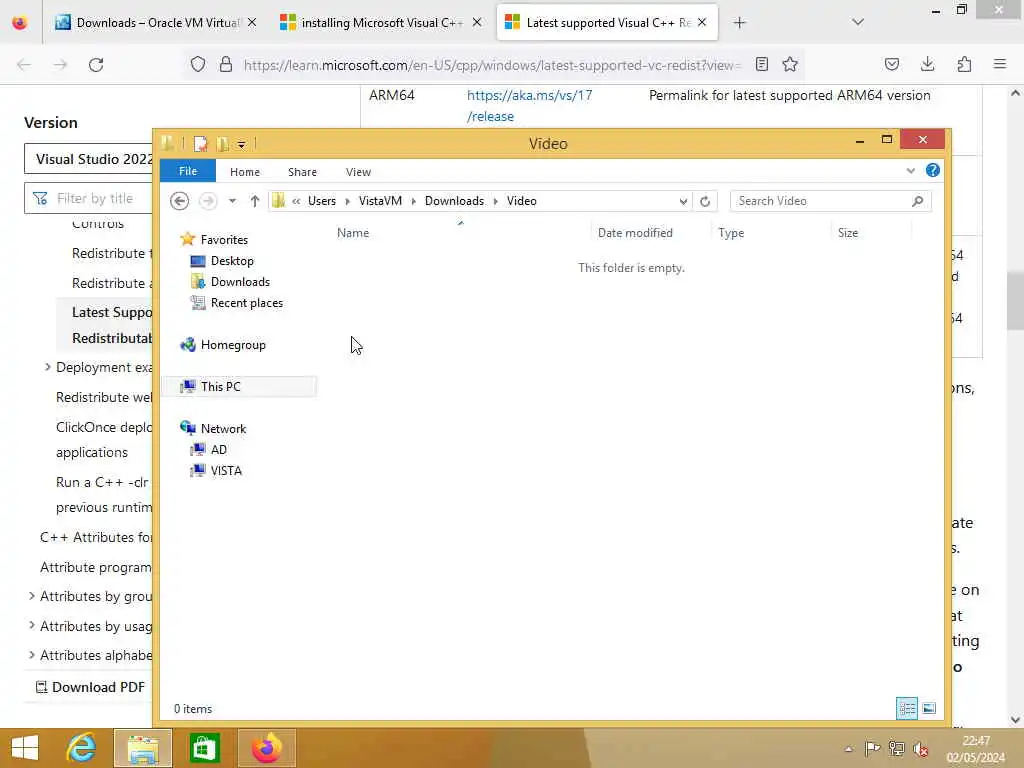Open the Firefox downloads panel
Viewport: 1024px width, 768px height.
(x=927, y=64)
